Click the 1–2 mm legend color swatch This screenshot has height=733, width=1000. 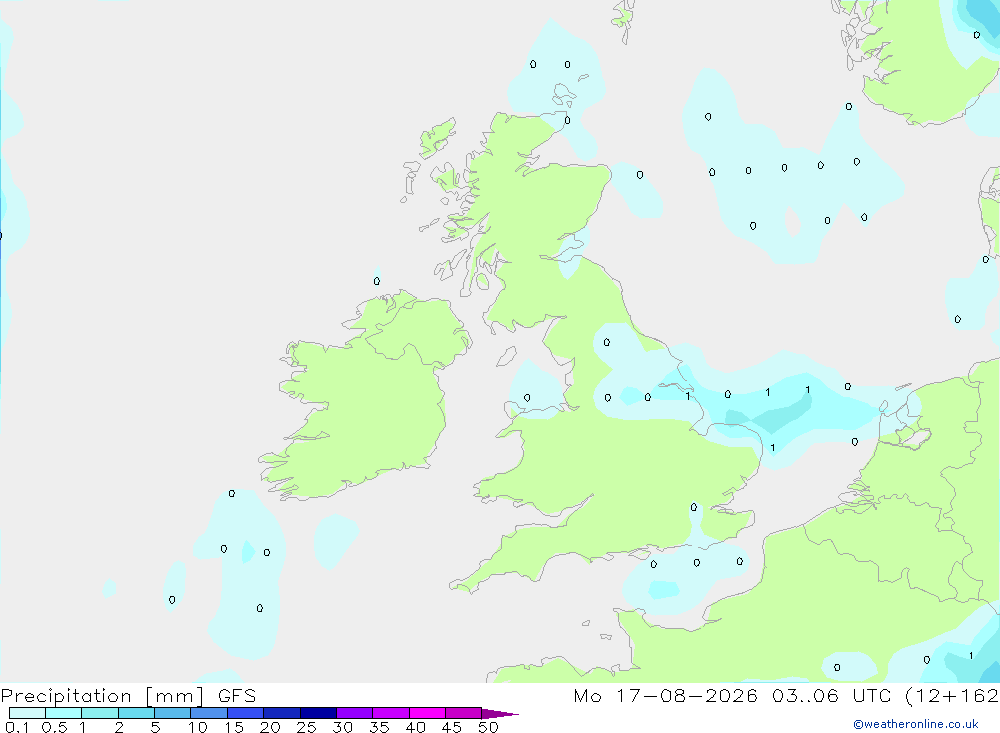[x=99, y=713]
